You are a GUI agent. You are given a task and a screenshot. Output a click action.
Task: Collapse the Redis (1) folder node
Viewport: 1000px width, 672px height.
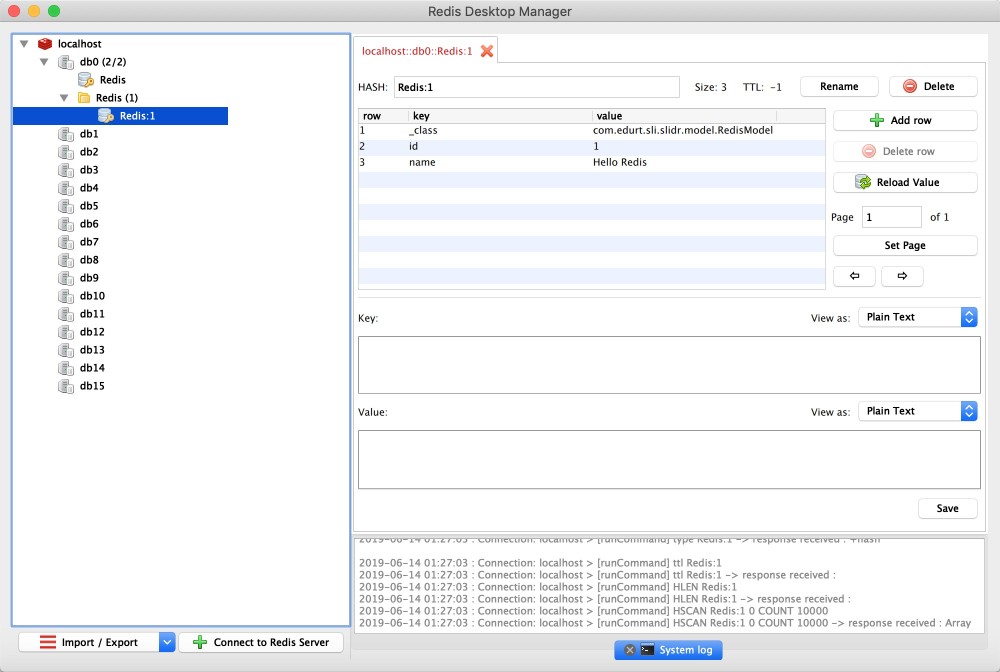point(64,98)
